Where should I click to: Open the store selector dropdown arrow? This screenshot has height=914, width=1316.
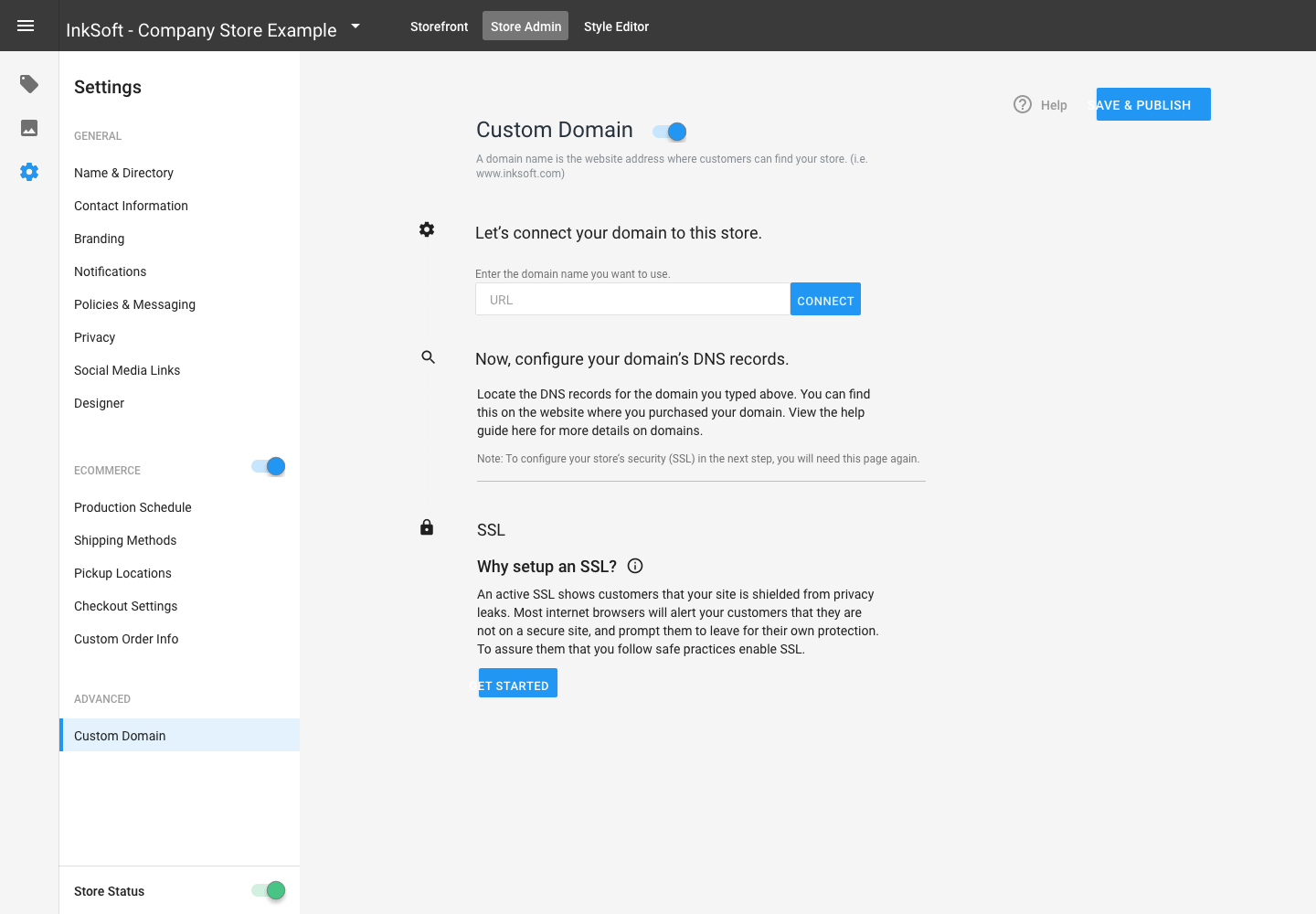pyautogui.click(x=355, y=27)
